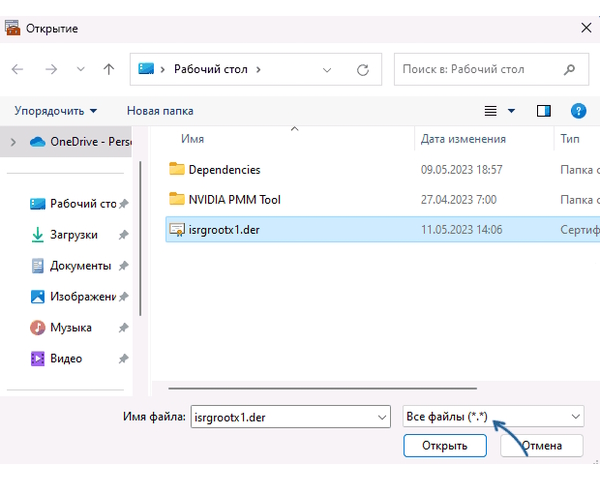Open the Упорядочить menu

click(x=55, y=111)
